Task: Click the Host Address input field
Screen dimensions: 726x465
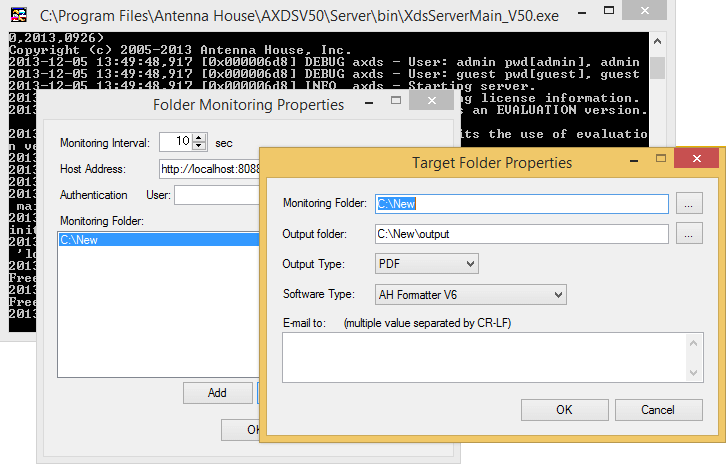Action: click(x=209, y=169)
